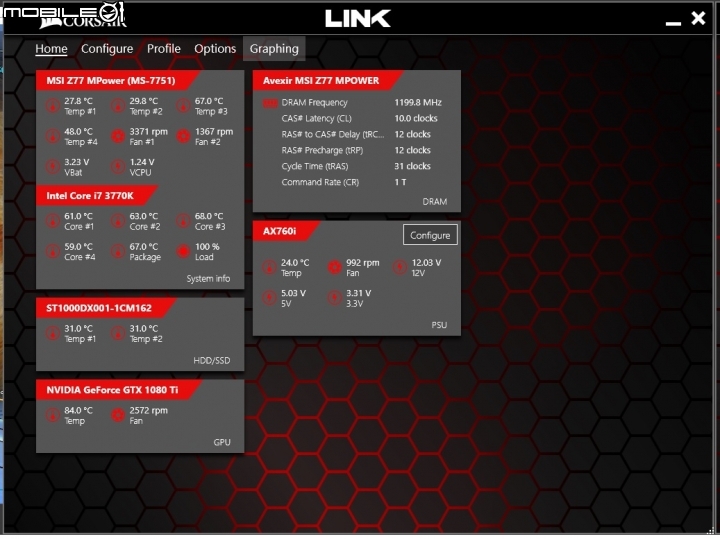Click the AX760i 5V voltage icon

pyautogui.click(x=269, y=298)
